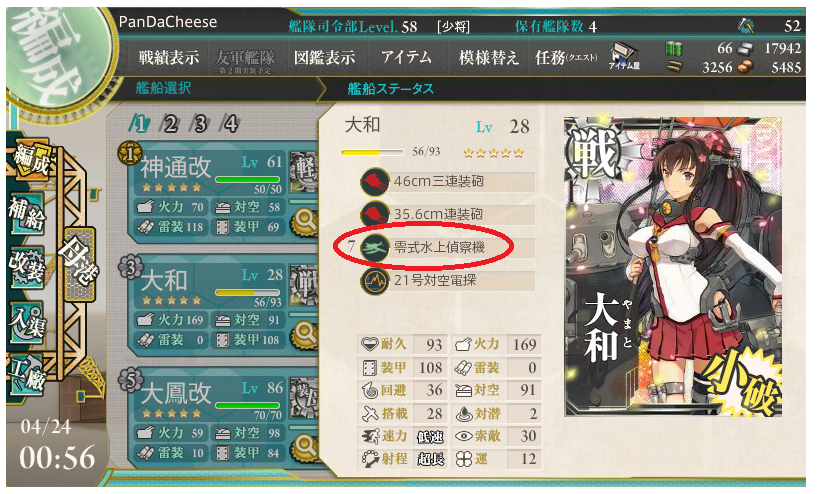Click the 21号対空電探 radar equipment icon

point(375,281)
